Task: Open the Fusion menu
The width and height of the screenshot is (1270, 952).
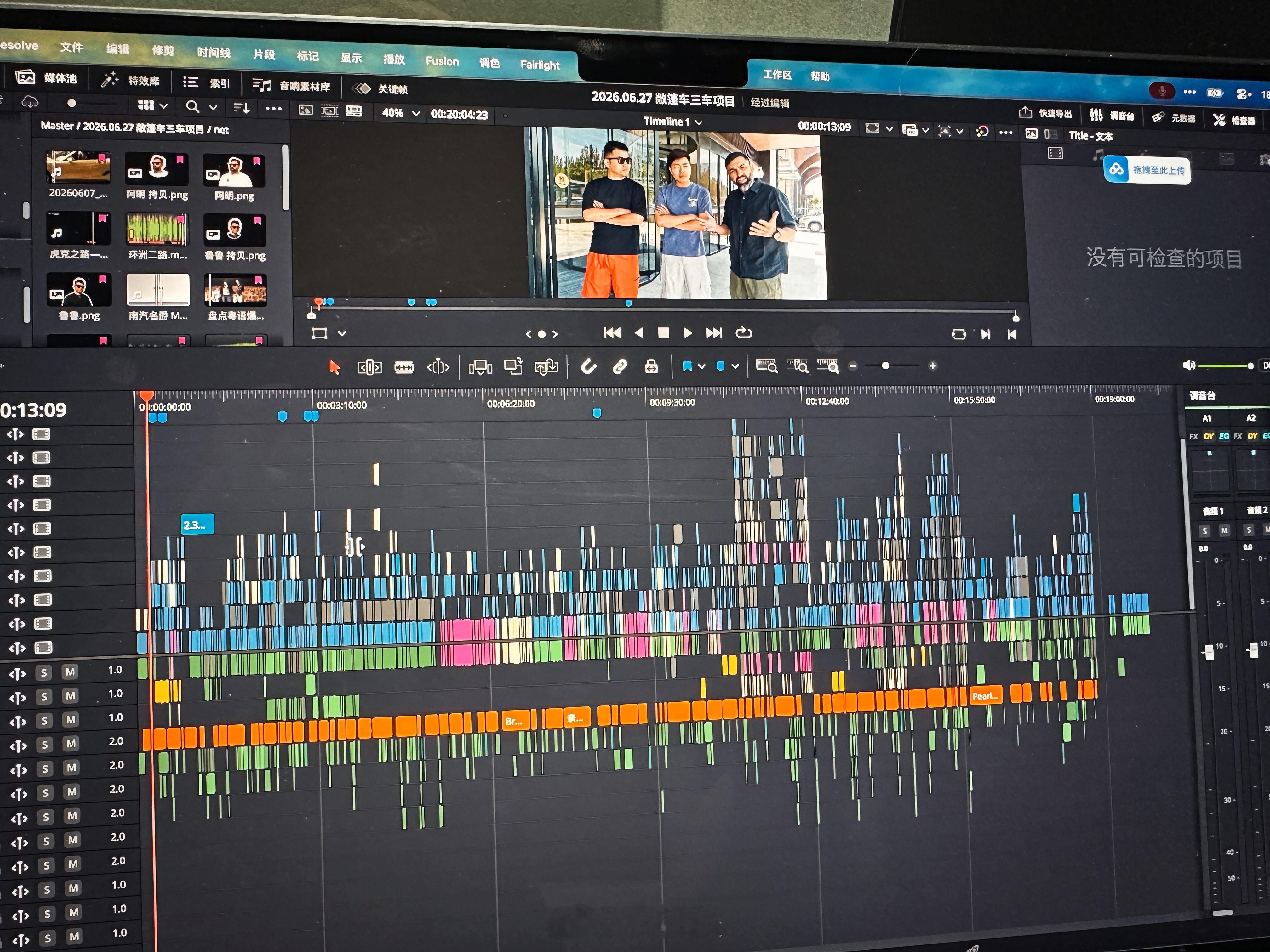Action: pos(442,61)
